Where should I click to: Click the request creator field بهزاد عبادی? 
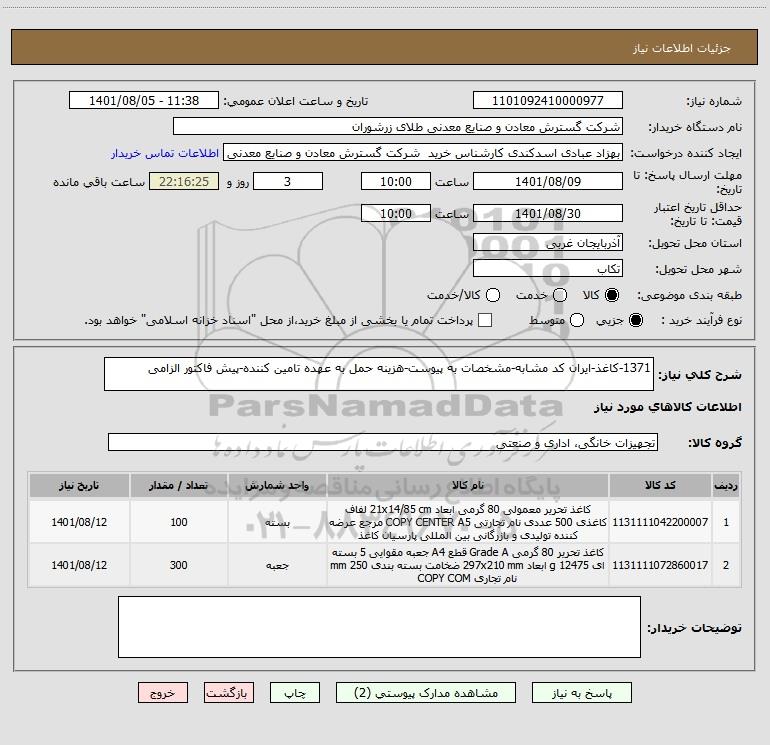click(x=423, y=152)
